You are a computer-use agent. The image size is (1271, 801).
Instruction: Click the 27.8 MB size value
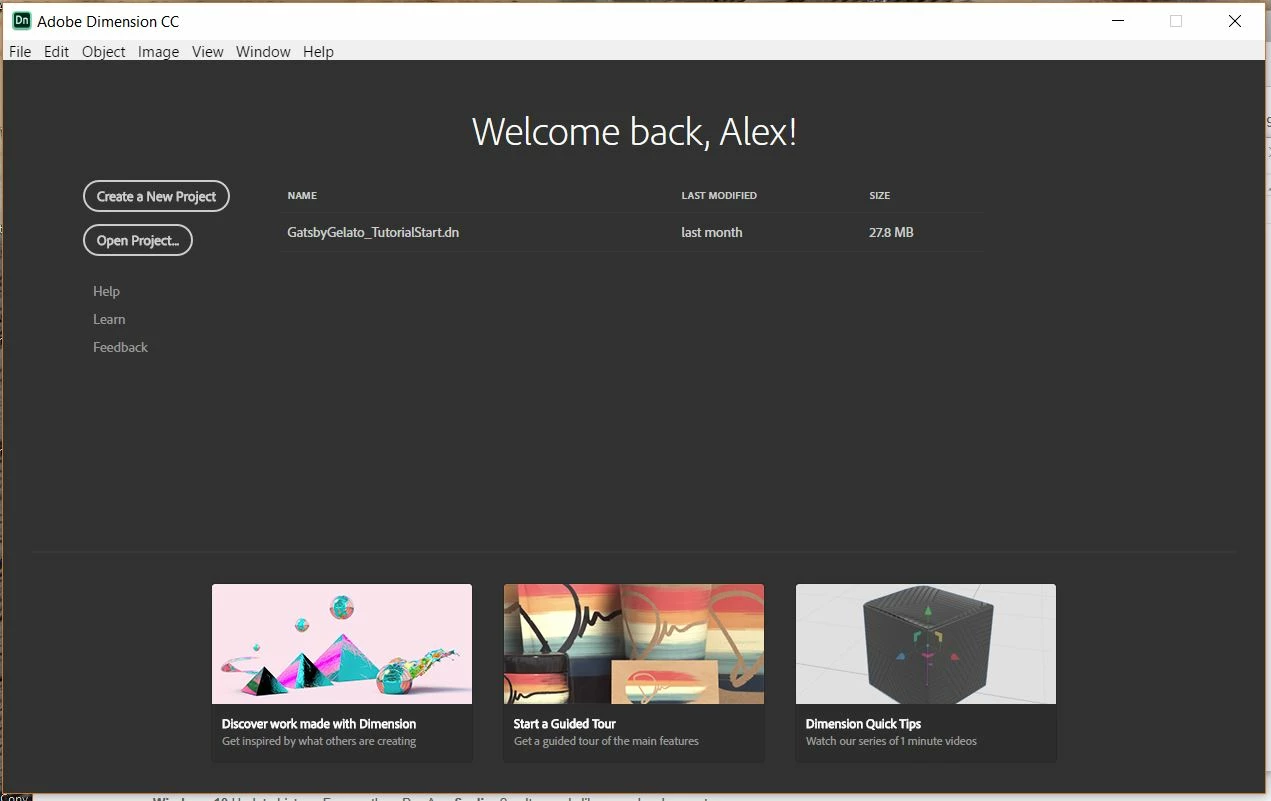891,232
